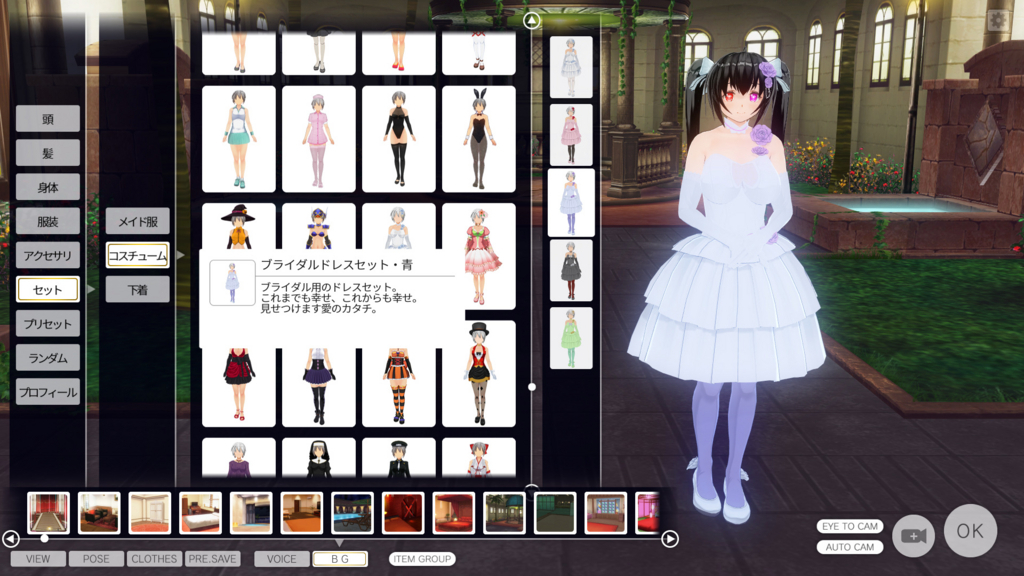Select the witch hat costume thumbnail

(238, 226)
